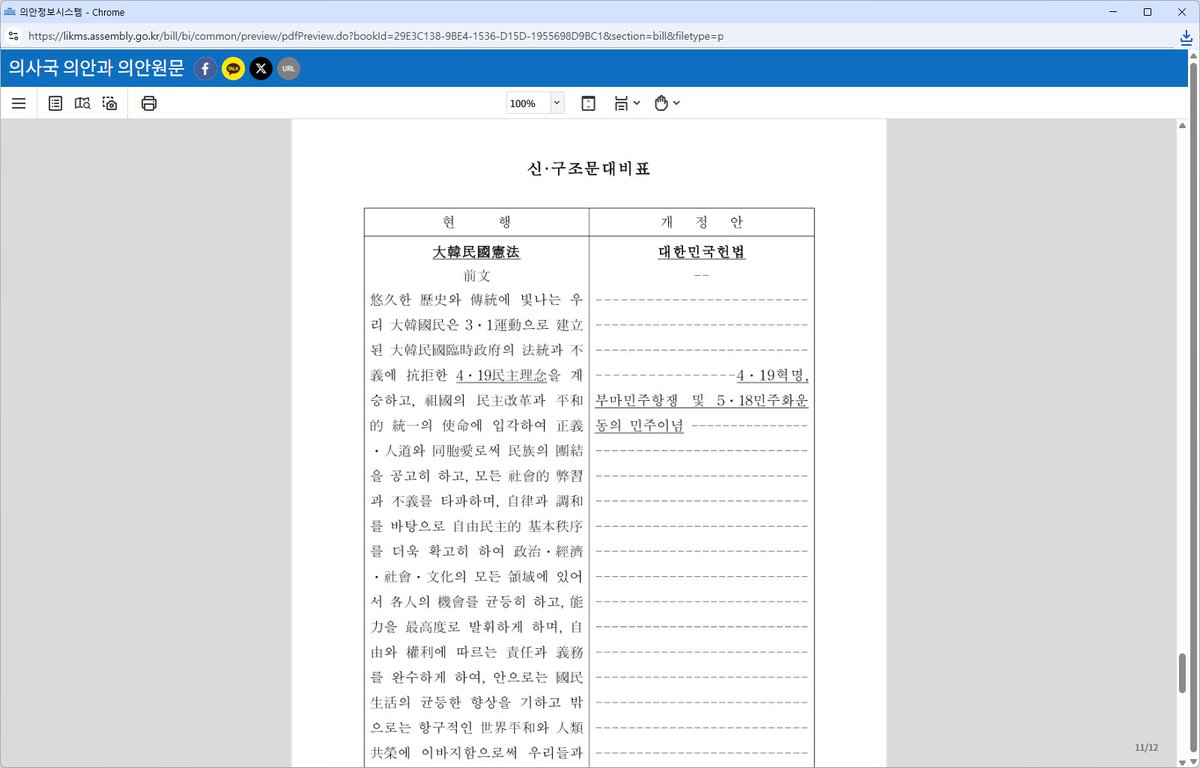Download the PDF file
The image size is (1200, 768).
pyautogui.click(x=1186, y=37)
